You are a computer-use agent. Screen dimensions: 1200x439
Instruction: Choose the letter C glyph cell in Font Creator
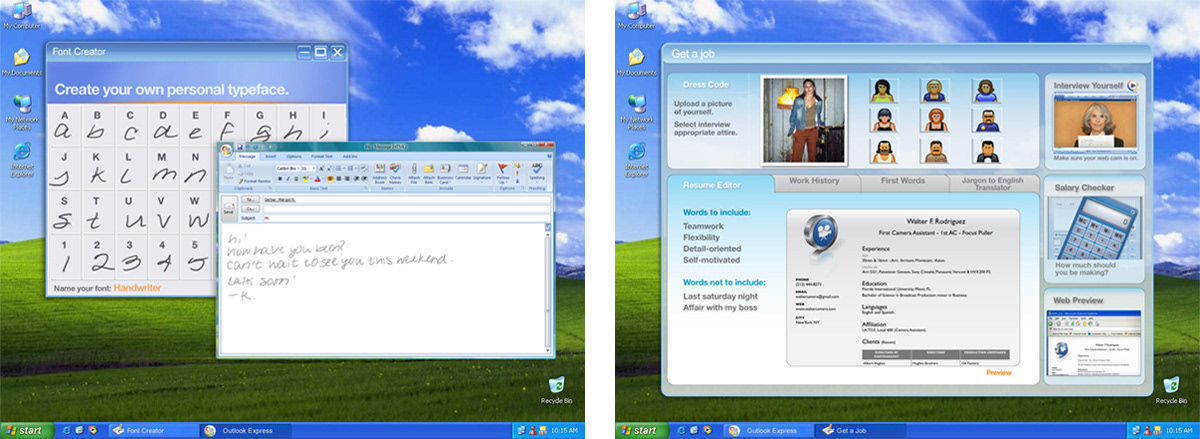132,126
